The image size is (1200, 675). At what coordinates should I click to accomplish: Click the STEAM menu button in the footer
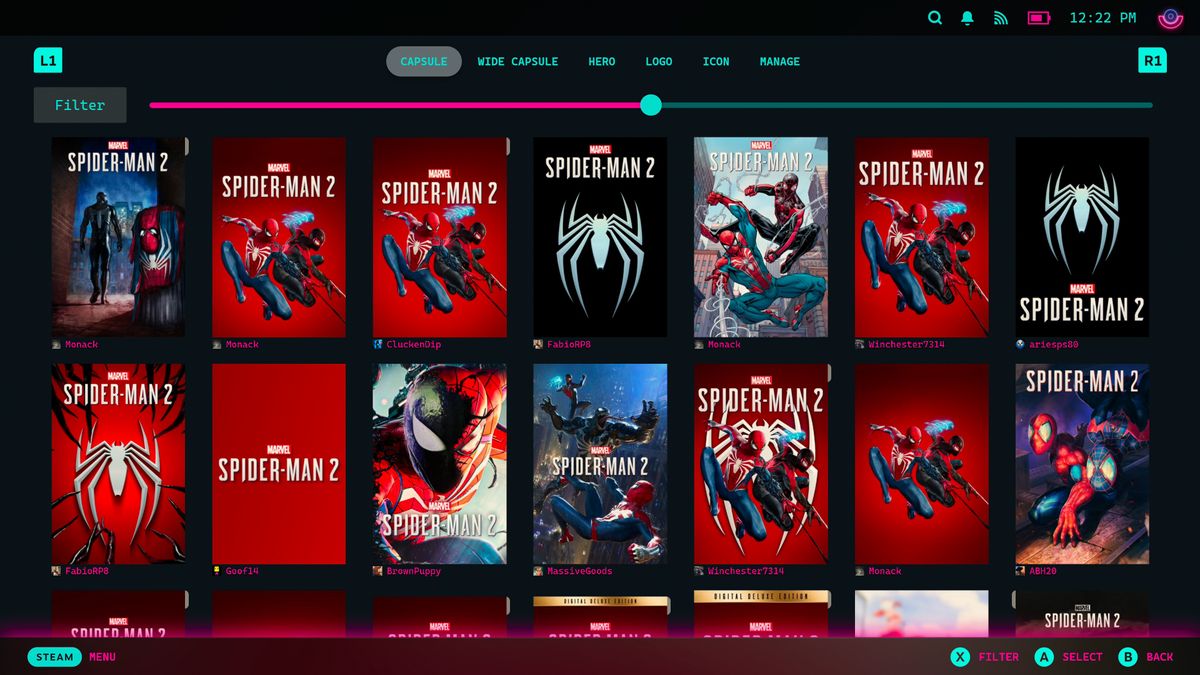click(x=55, y=657)
